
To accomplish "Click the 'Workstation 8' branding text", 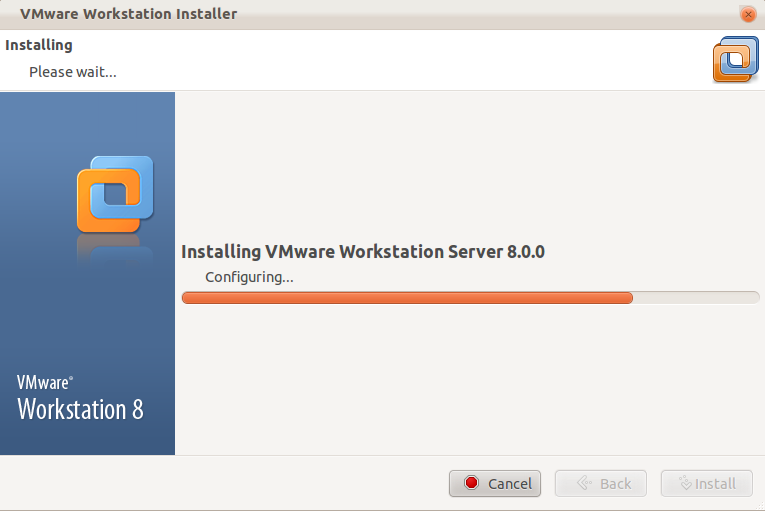I will pyautogui.click(x=81, y=409).
